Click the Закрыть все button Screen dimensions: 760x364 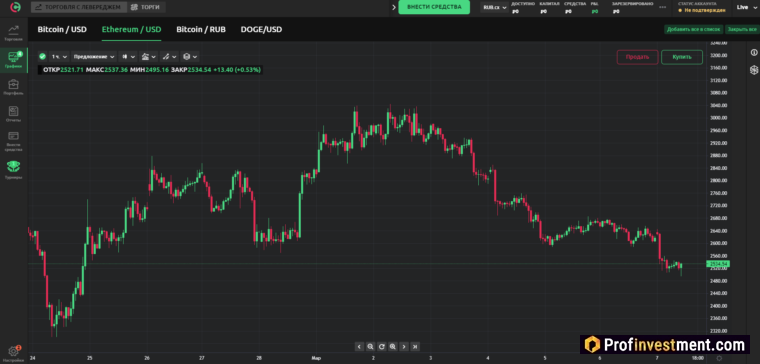coord(742,30)
